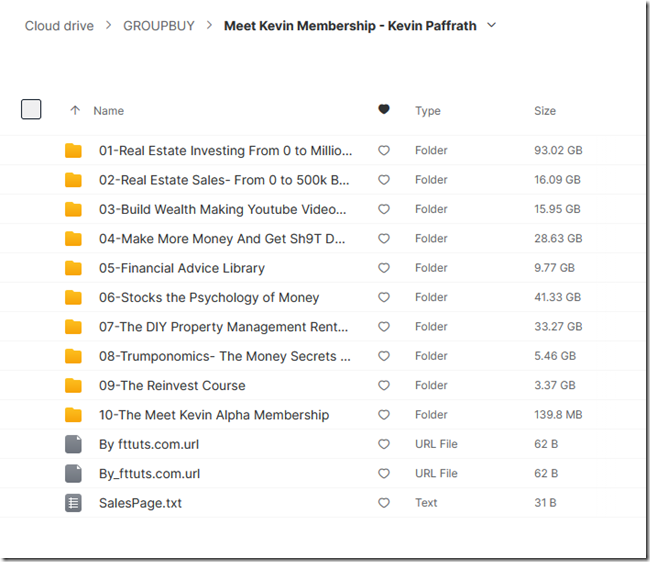Image resolution: width=650 pixels, height=562 pixels.
Task: Open folder icon for 07-The DIY Property Management
Action: [73, 327]
